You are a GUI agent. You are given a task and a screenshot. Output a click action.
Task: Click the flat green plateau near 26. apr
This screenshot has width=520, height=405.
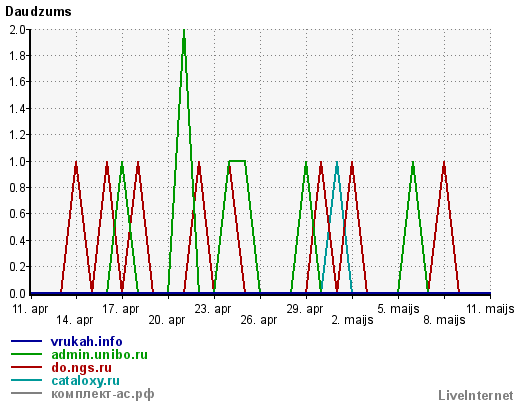tap(237, 161)
